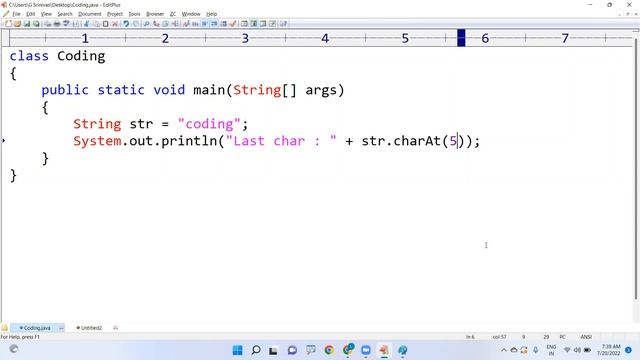Screen dimensions: 640x360
Task: Click the EditPlus taskbar icon
Action: tap(384, 350)
